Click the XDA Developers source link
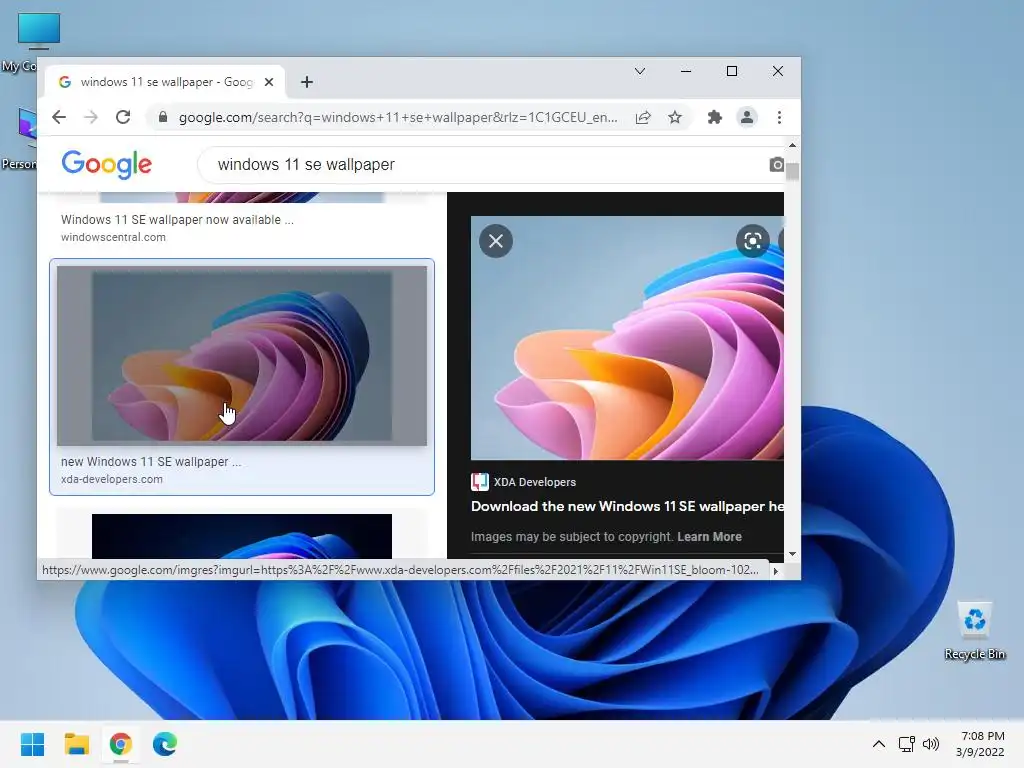Image resolution: width=1024 pixels, height=768 pixels. [524, 482]
